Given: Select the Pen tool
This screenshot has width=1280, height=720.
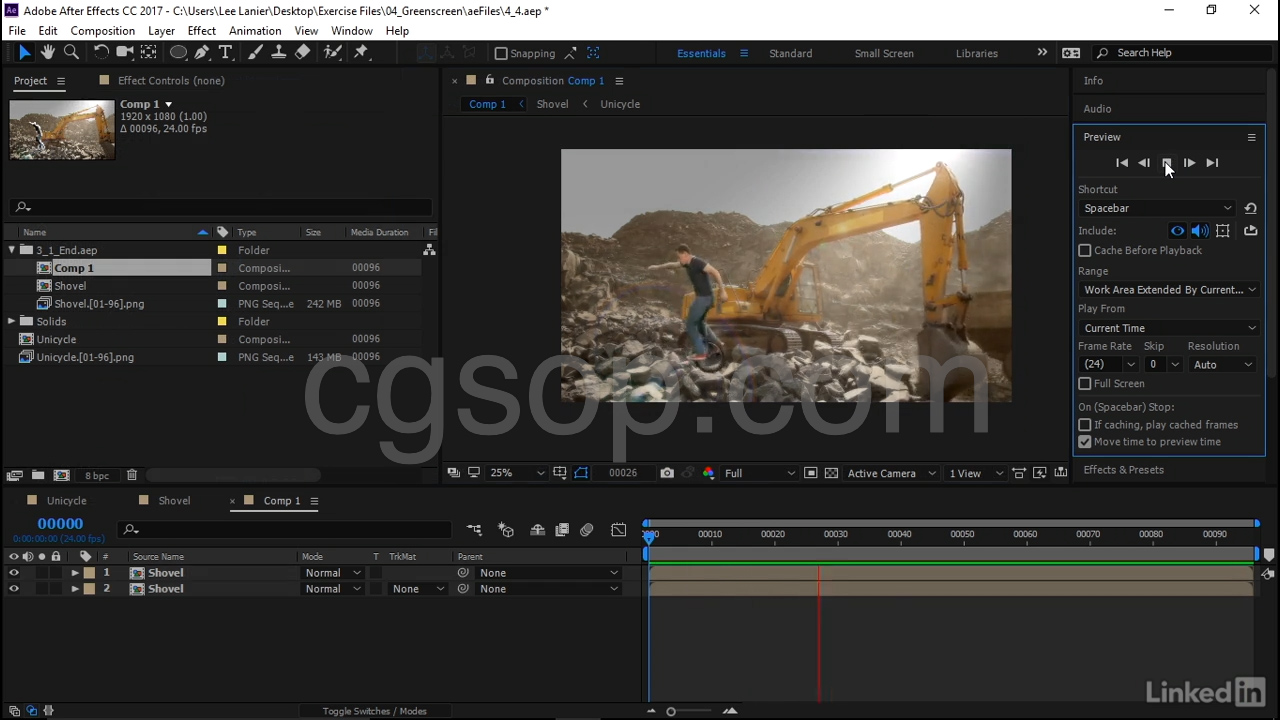Looking at the screenshot, I should (x=202, y=53).
